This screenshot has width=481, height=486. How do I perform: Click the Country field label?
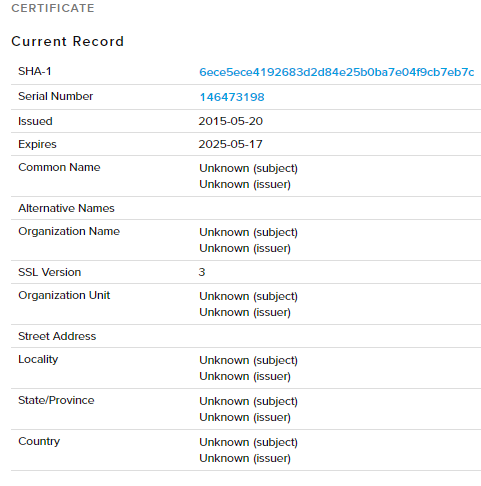click(x=39, y=441)
